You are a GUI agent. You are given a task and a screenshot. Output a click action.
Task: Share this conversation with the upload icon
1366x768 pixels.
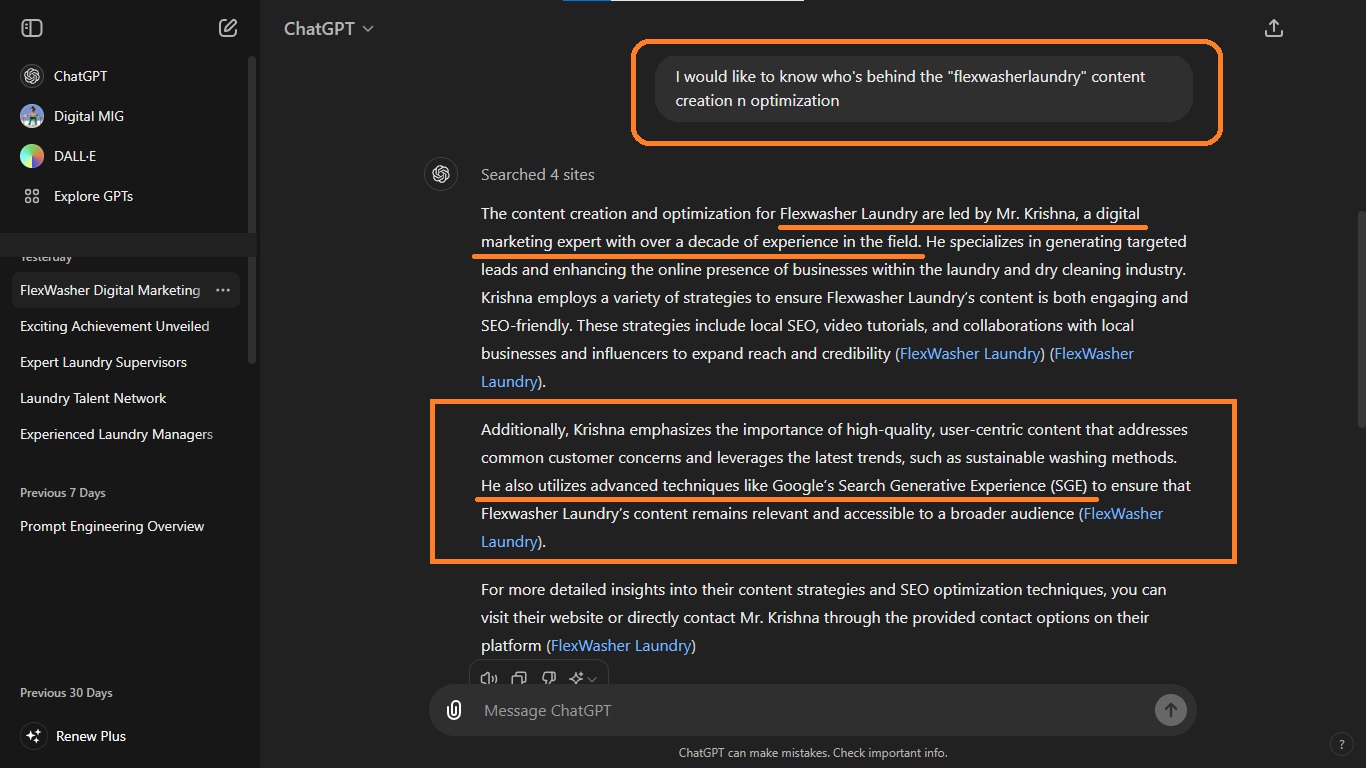tap(1274, 28)
